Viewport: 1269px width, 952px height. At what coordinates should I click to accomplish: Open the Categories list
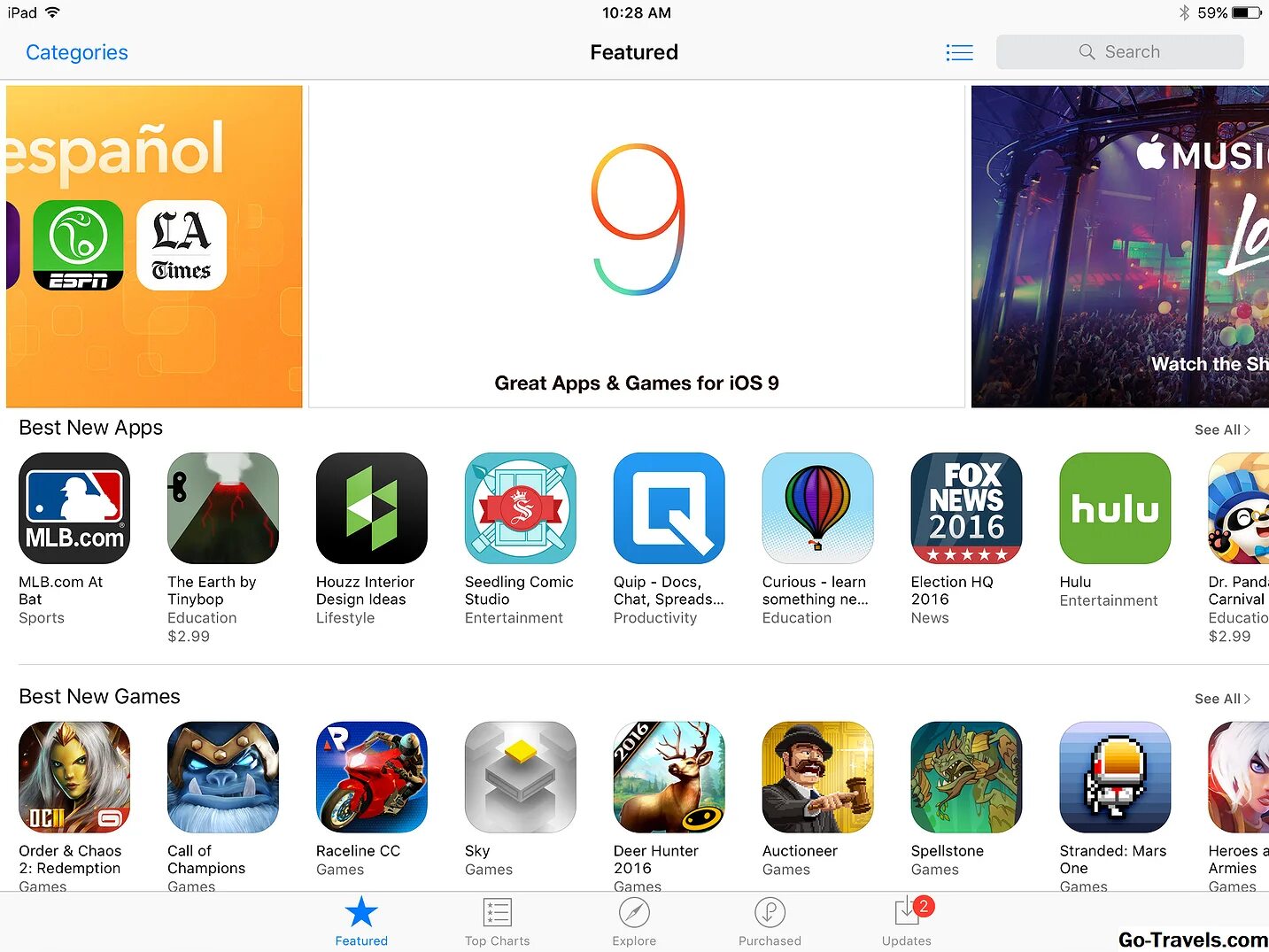[77, 52]
